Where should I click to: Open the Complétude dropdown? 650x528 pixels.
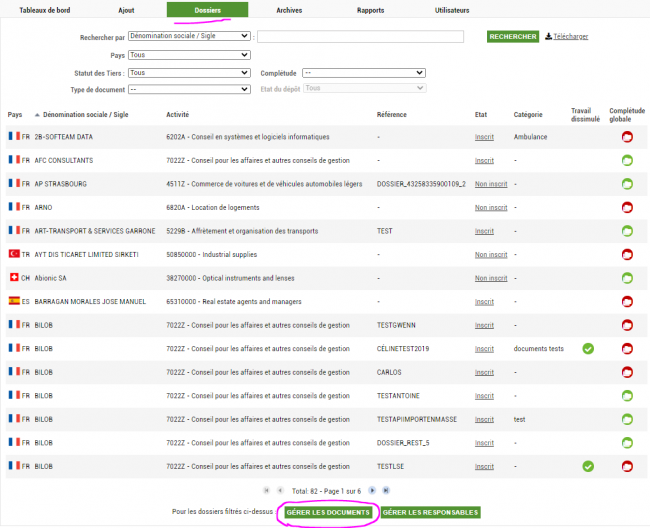point(364,73)
